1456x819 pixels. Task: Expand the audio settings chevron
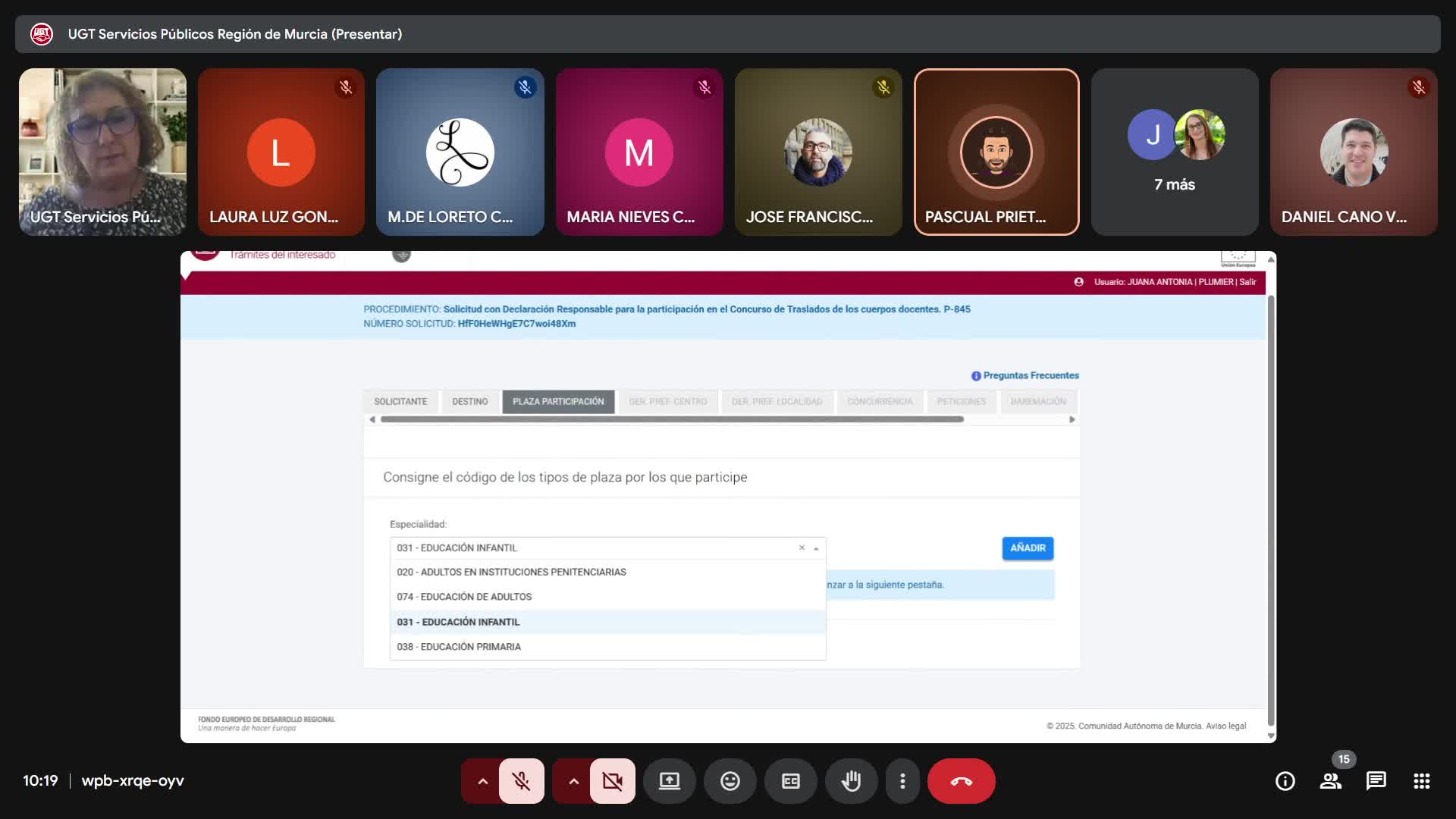click(482, 781)
